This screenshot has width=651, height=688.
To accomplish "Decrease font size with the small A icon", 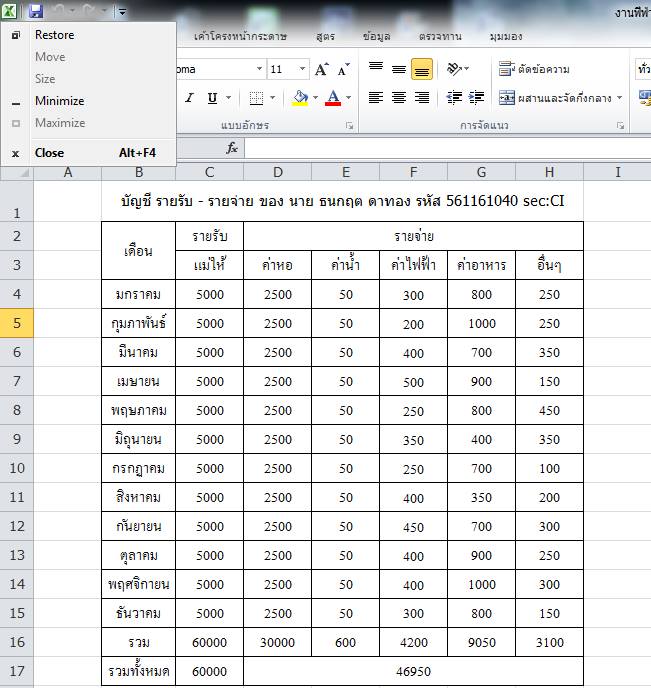I will click(343, 69).
